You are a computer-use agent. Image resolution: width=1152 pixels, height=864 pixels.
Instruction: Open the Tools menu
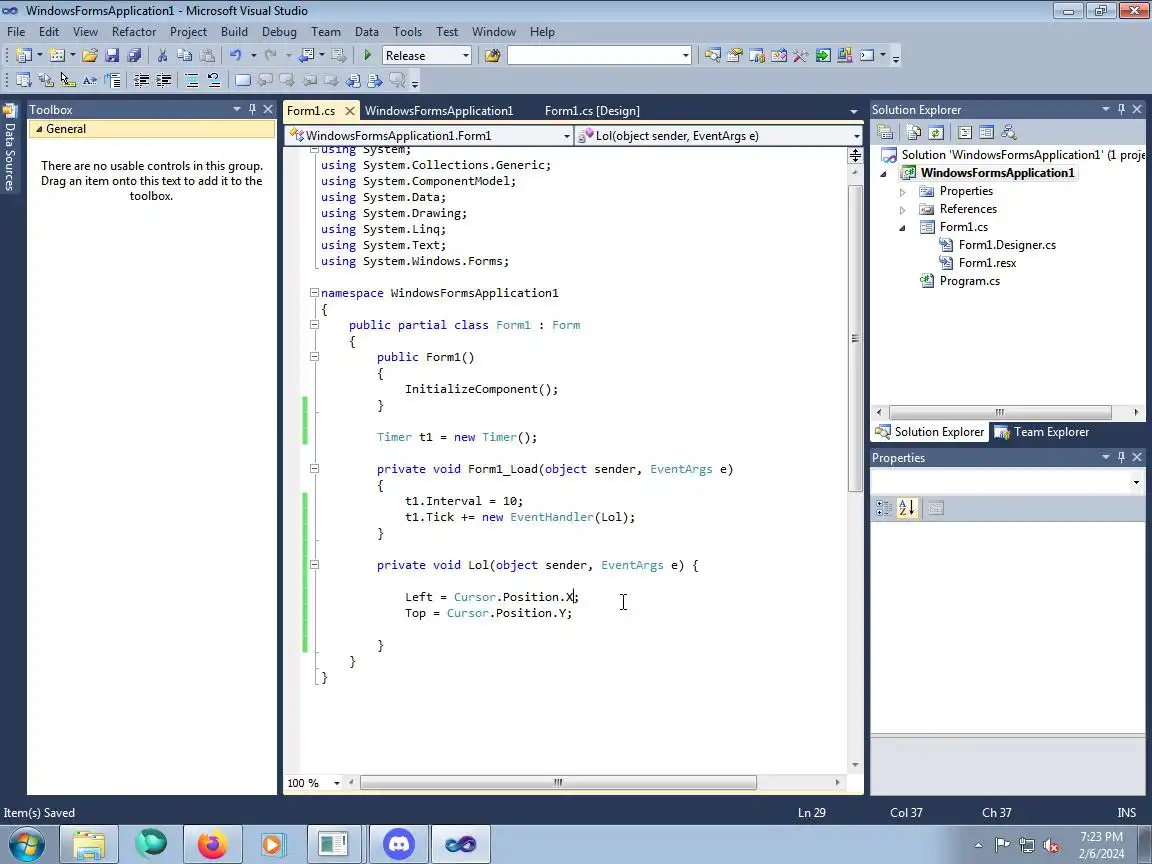pyautogui.click(x=407, y=32)
